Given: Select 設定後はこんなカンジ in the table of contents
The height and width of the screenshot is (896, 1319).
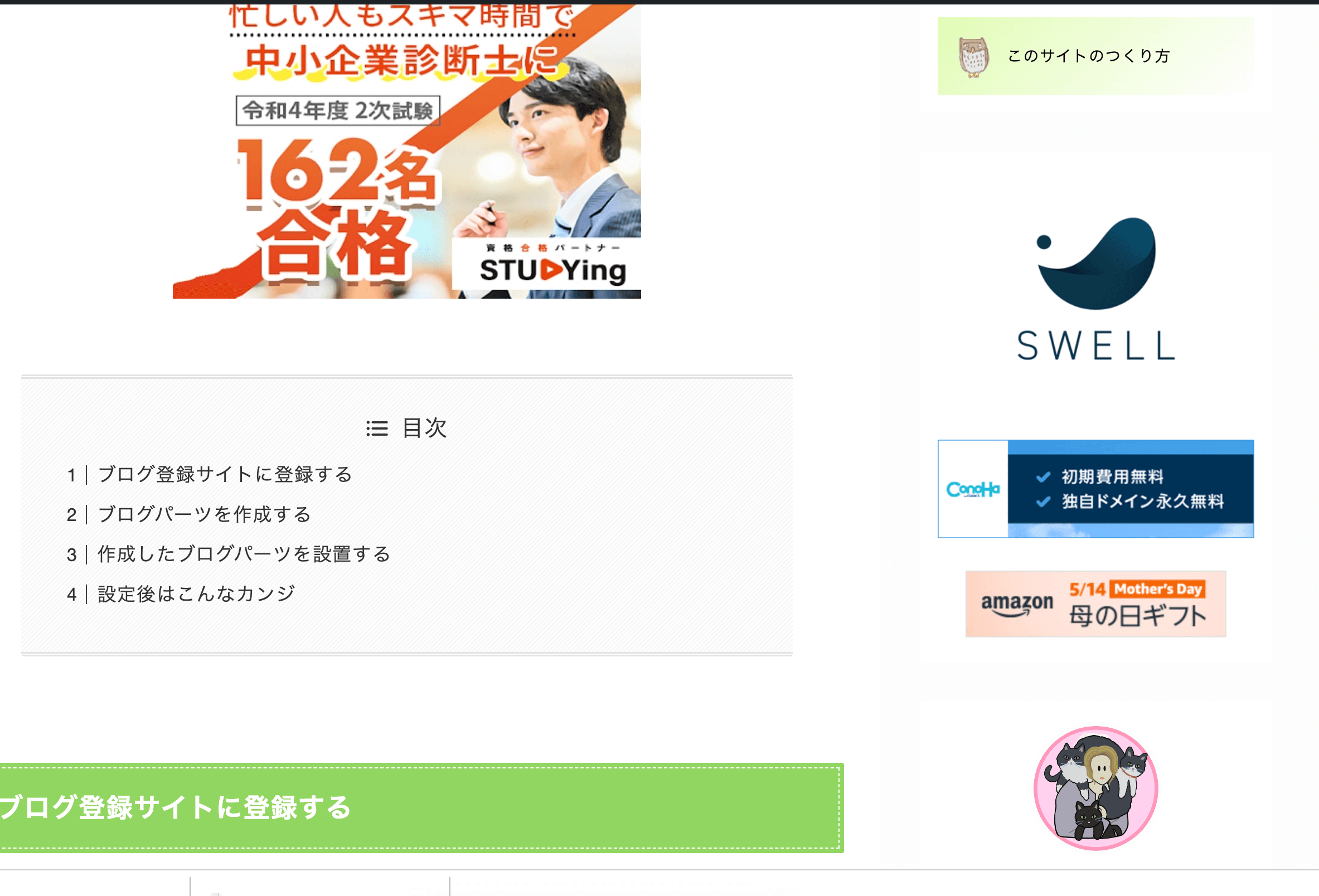Looking at the screenshot, I should (196, 593).
